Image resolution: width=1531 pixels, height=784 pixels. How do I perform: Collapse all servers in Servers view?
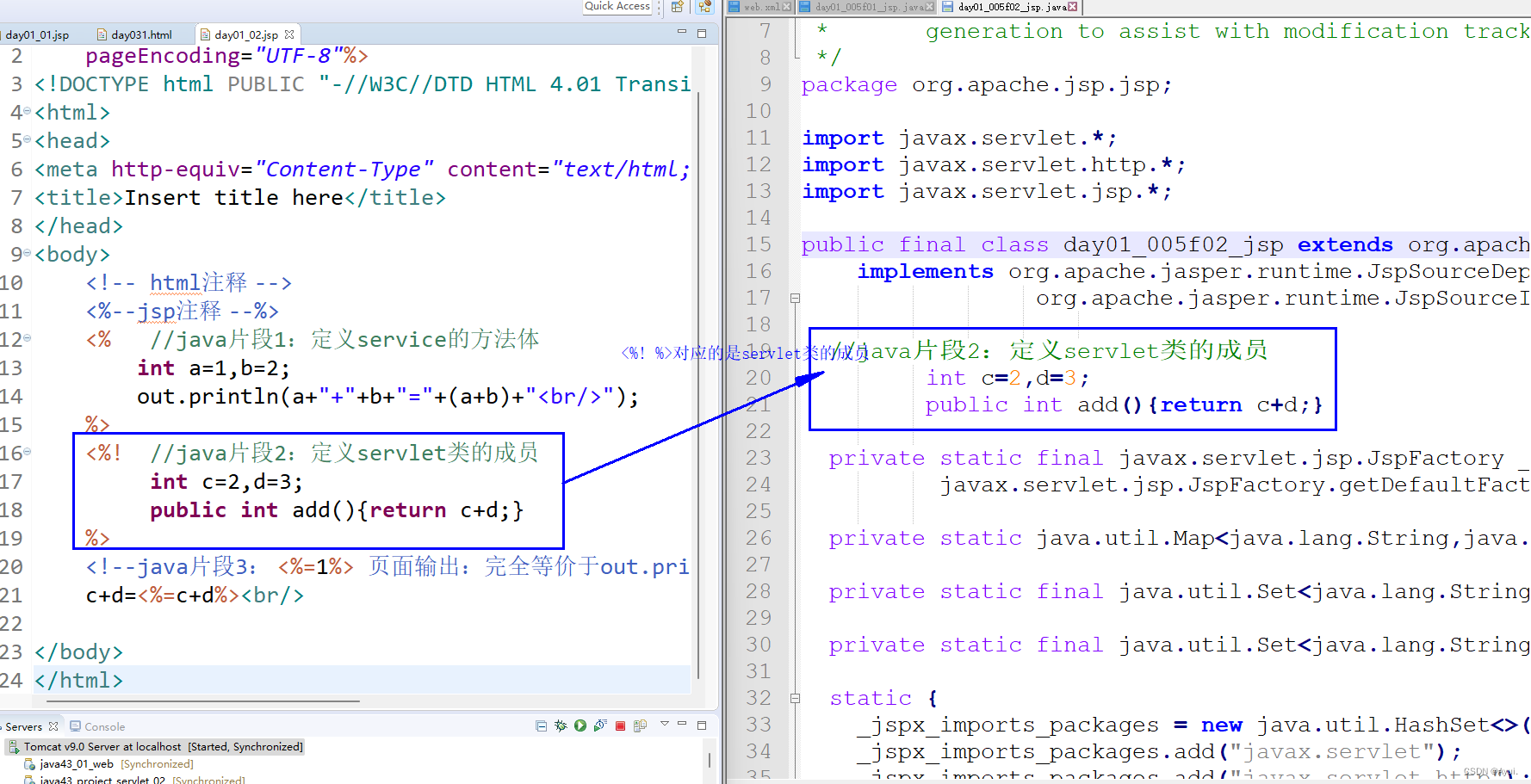point(541,725)
